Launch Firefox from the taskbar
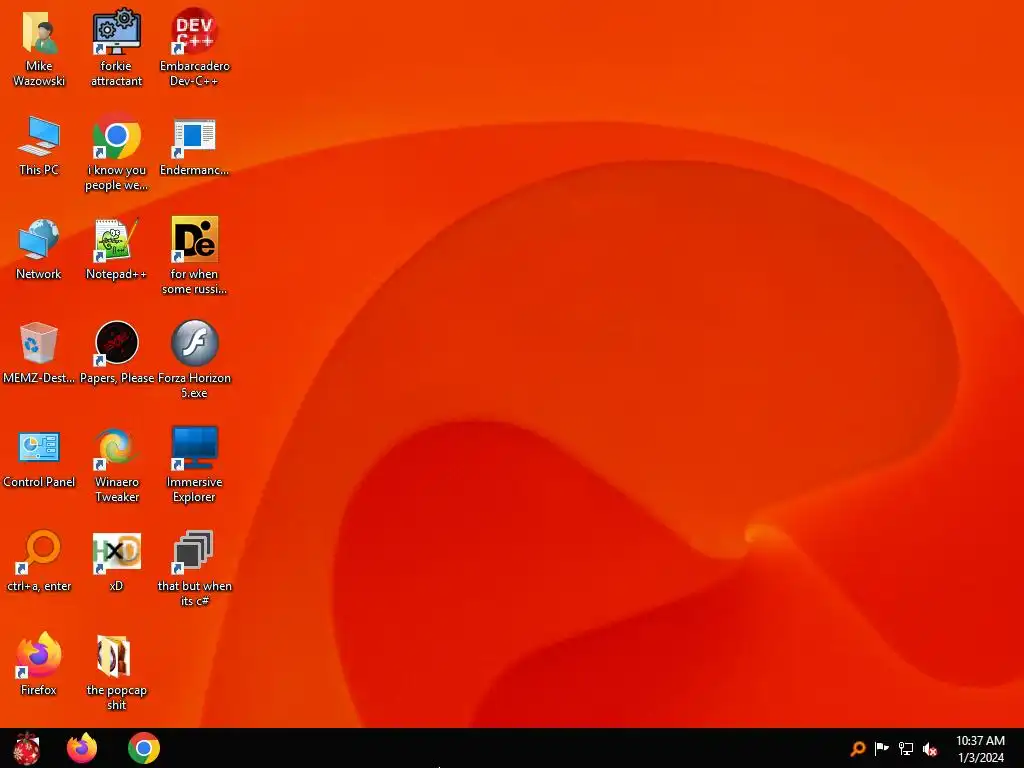 click(x=82, y=748)
